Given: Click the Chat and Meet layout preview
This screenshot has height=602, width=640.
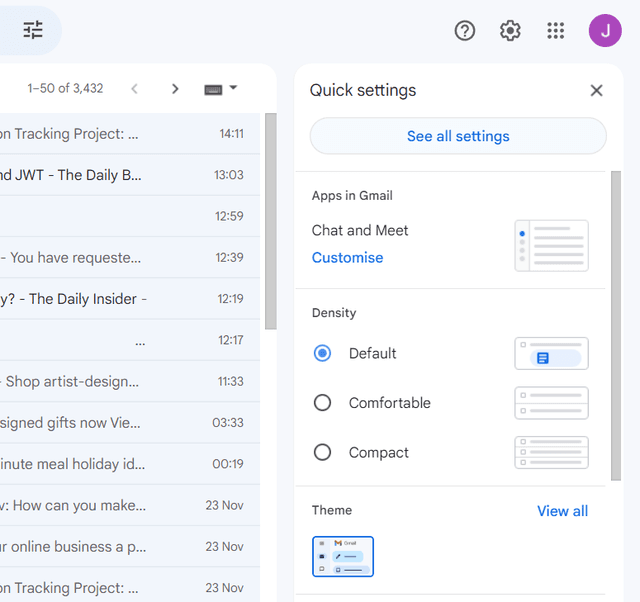Looking at the screenshot, I should [x=551, y=246].
